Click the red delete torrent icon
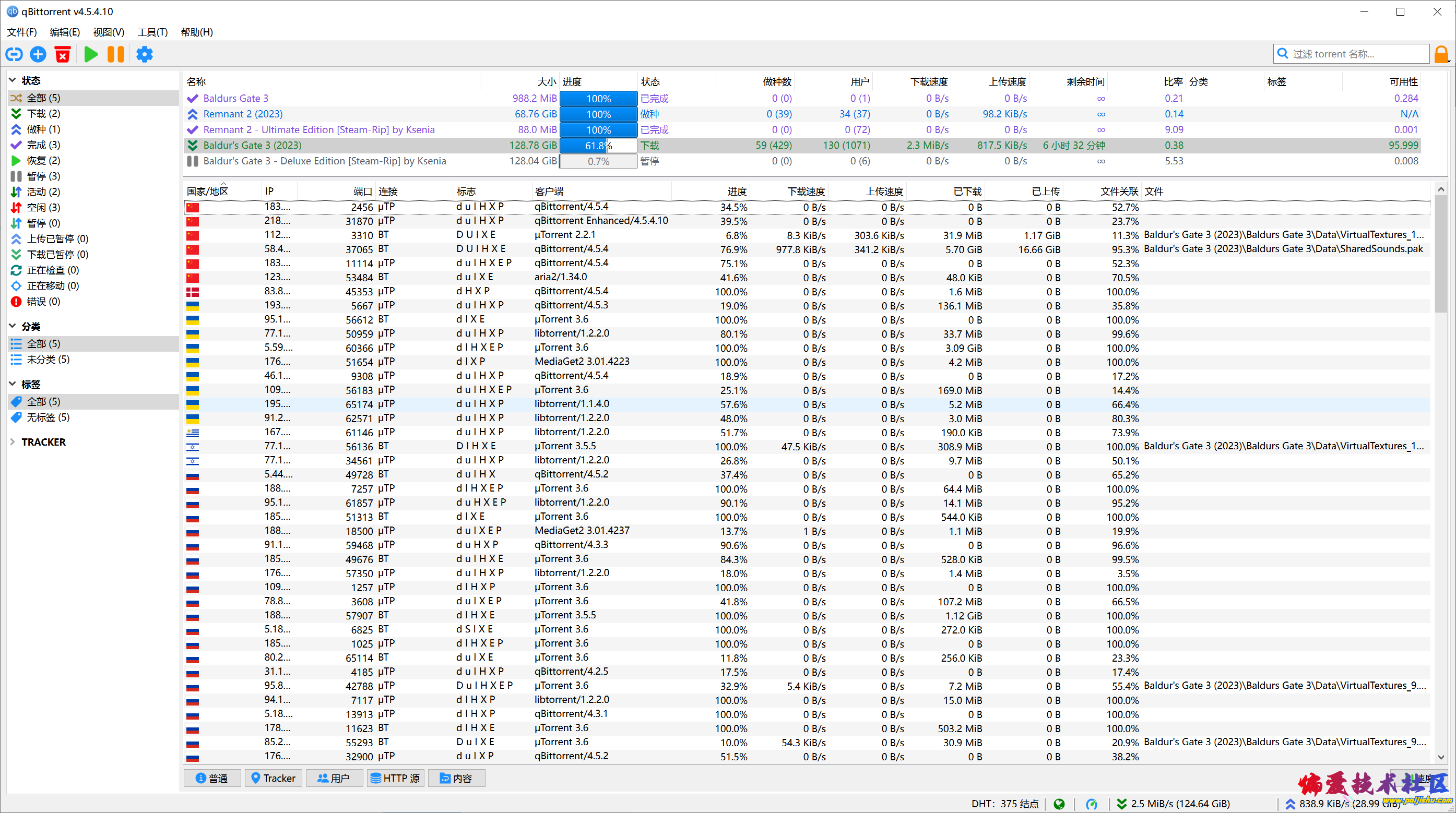This screenshot has width=1456, height=813. pos(63,54)
